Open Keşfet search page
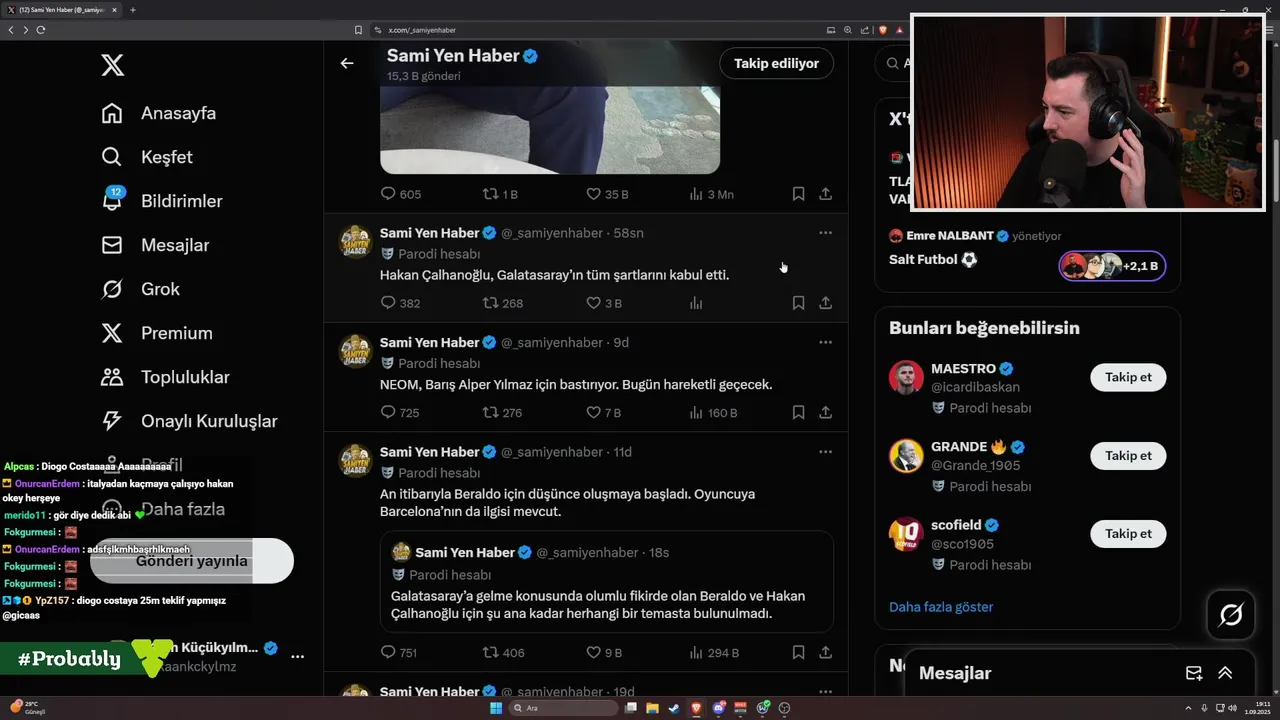Viewport: 1280px width, 720px height. (147, 157)
